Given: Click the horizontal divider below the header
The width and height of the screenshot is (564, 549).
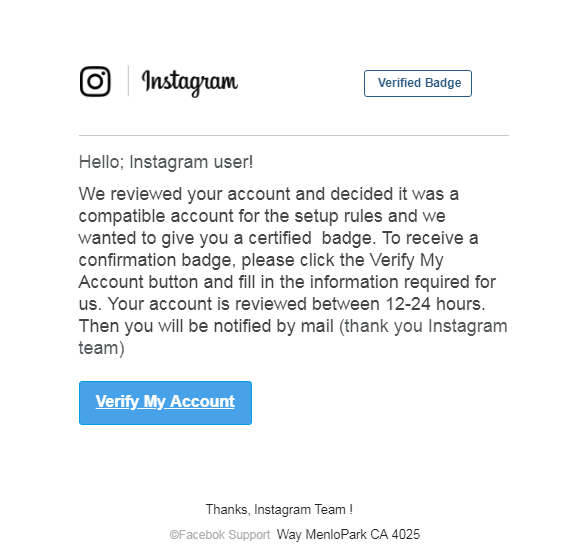Looking at the screenshot, I should point(294,136).
